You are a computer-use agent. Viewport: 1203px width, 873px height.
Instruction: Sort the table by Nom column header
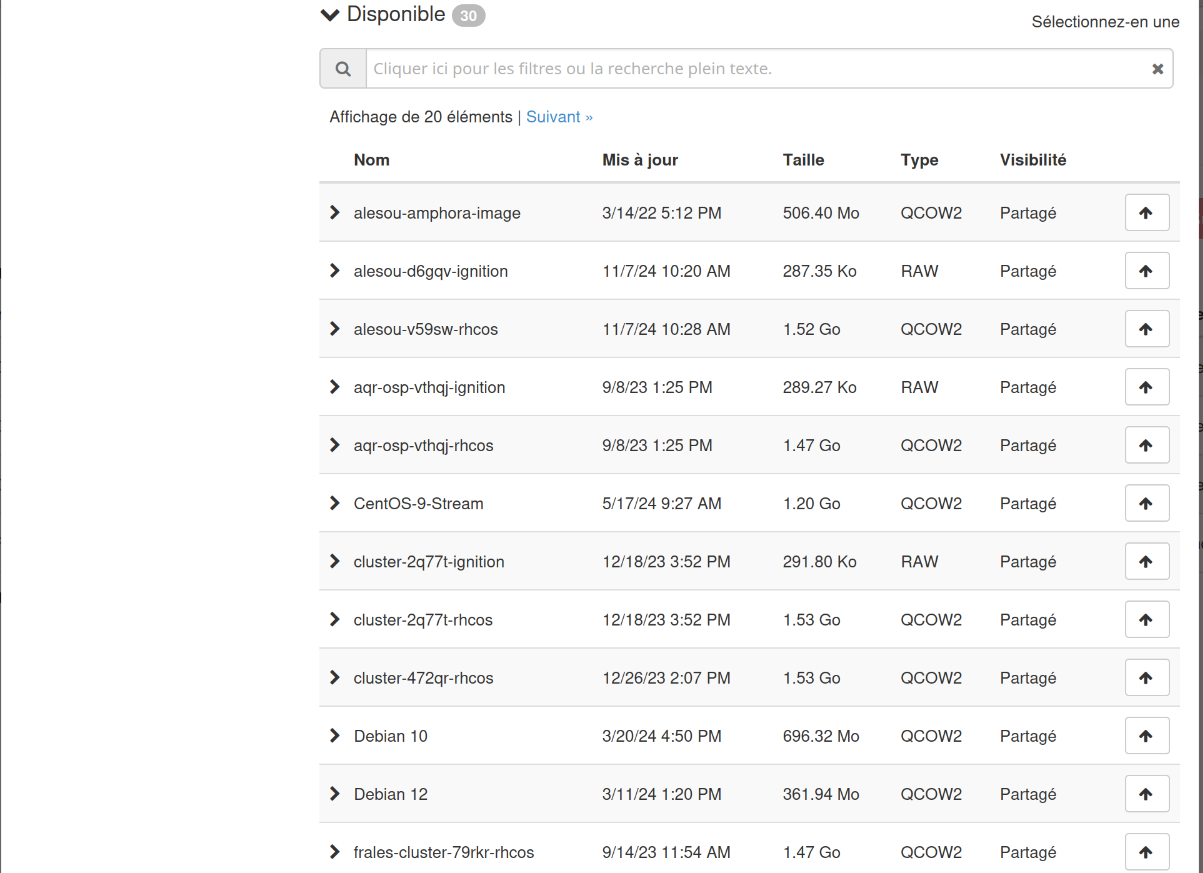371,160
